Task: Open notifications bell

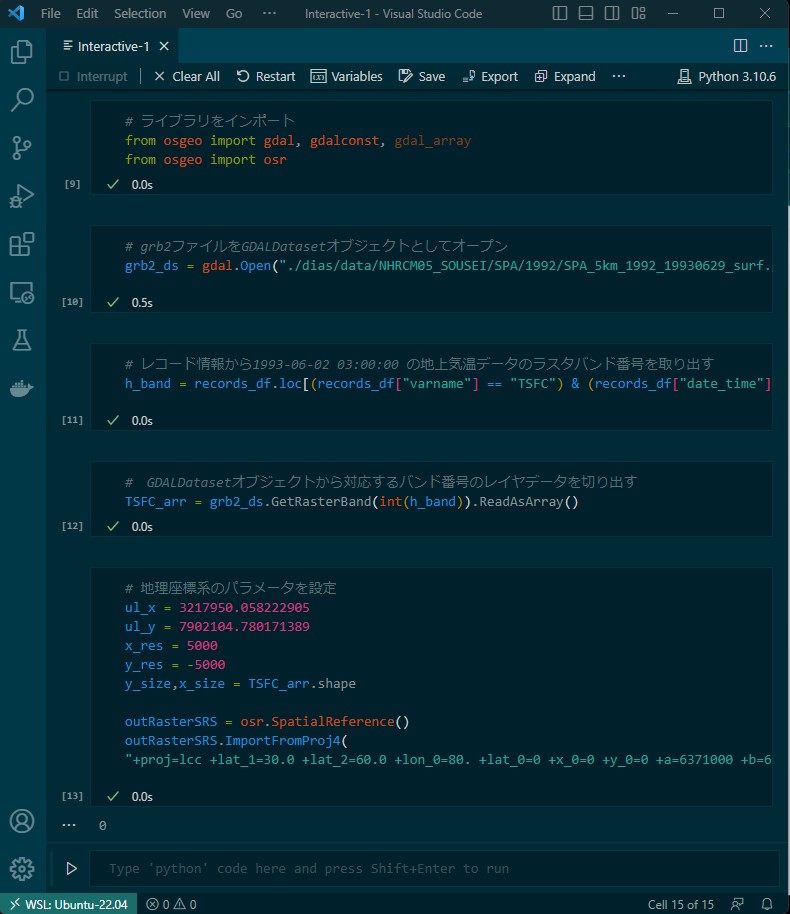Action: (767, 904)
